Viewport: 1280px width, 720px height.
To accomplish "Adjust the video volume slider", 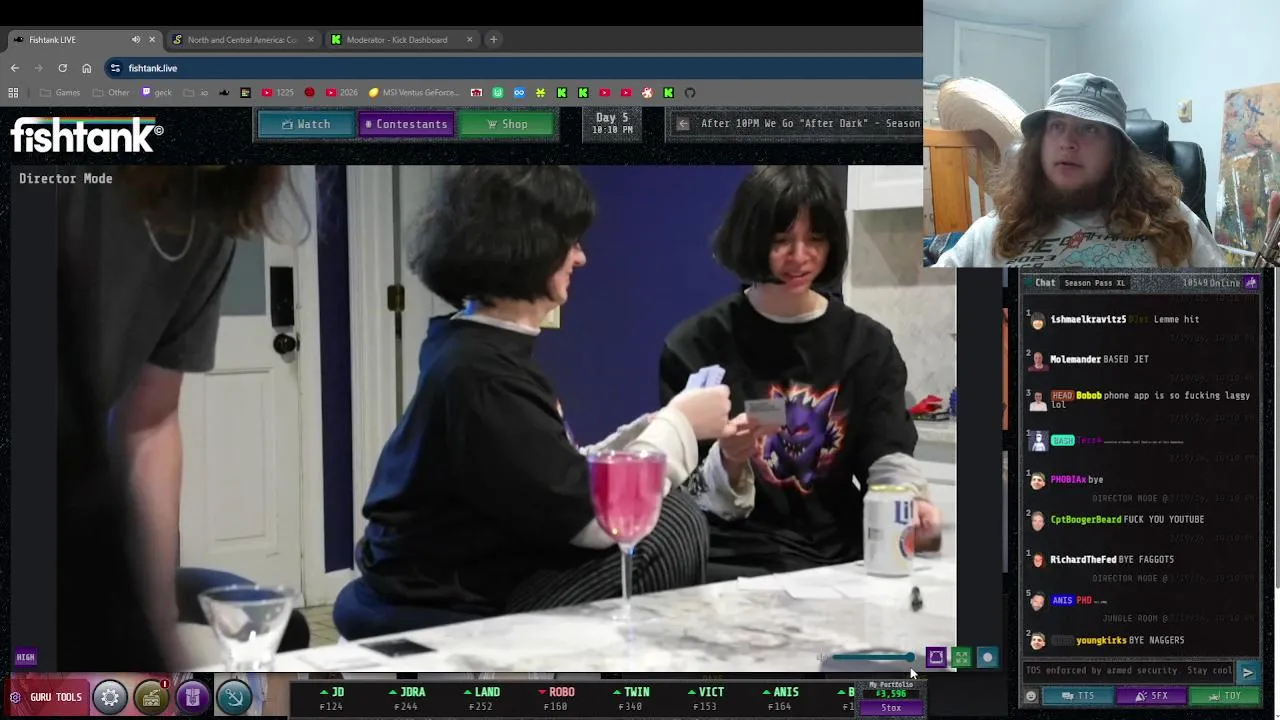I will tap(873, 657).
